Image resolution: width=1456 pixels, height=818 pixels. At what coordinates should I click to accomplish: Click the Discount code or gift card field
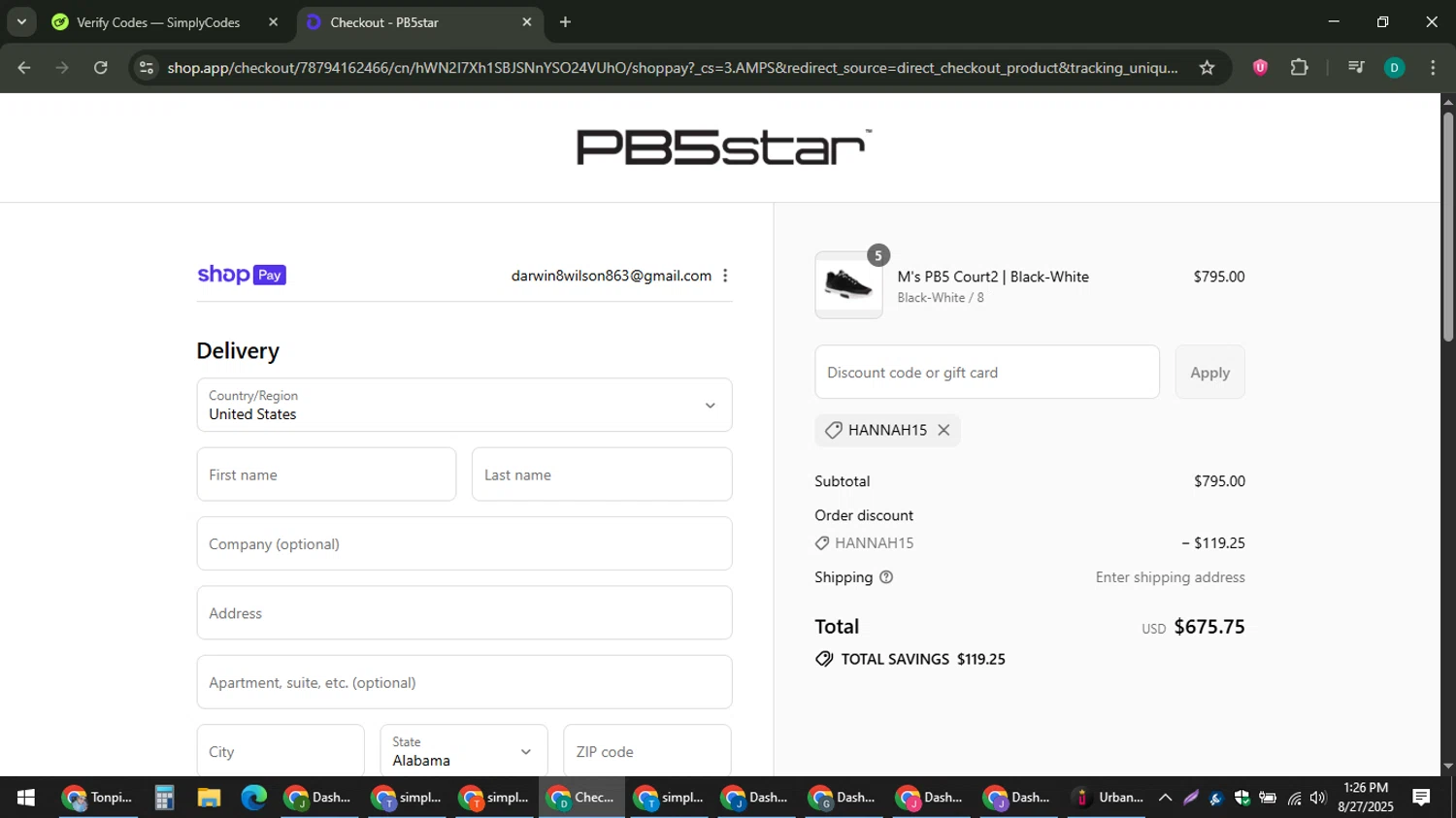point(987,372)
